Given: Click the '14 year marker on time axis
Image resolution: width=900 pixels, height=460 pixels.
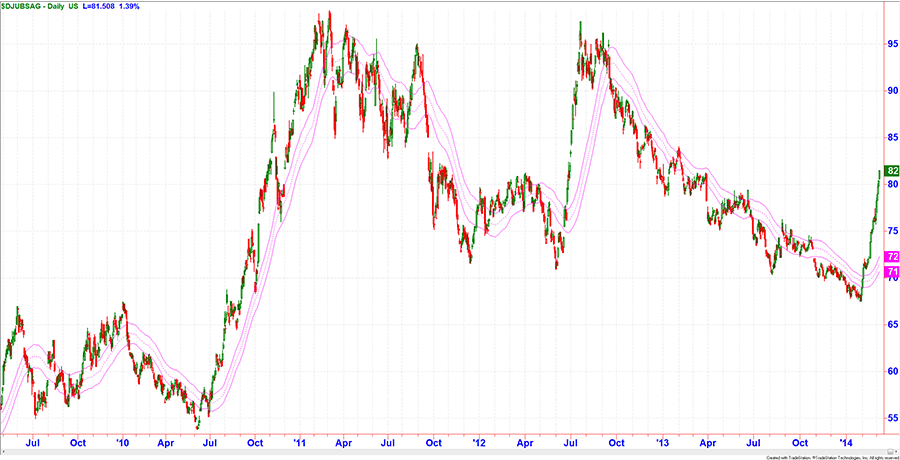Looking at the screenshot, I should coord(846,441).
